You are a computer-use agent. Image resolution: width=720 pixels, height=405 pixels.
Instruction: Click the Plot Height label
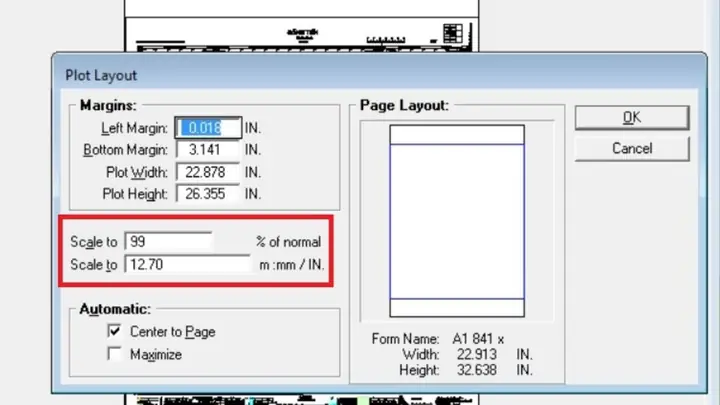[135, 194]
